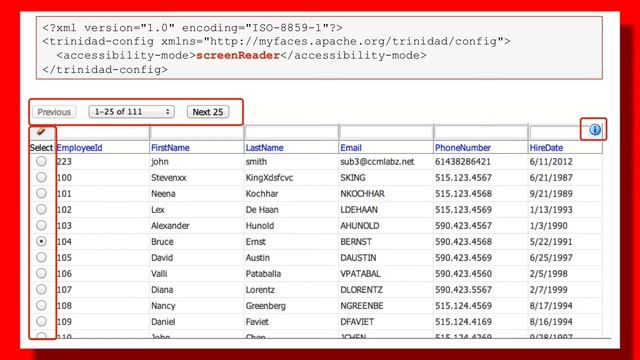
Task: Select radio button for employee 100
Action: coord(41,177)
